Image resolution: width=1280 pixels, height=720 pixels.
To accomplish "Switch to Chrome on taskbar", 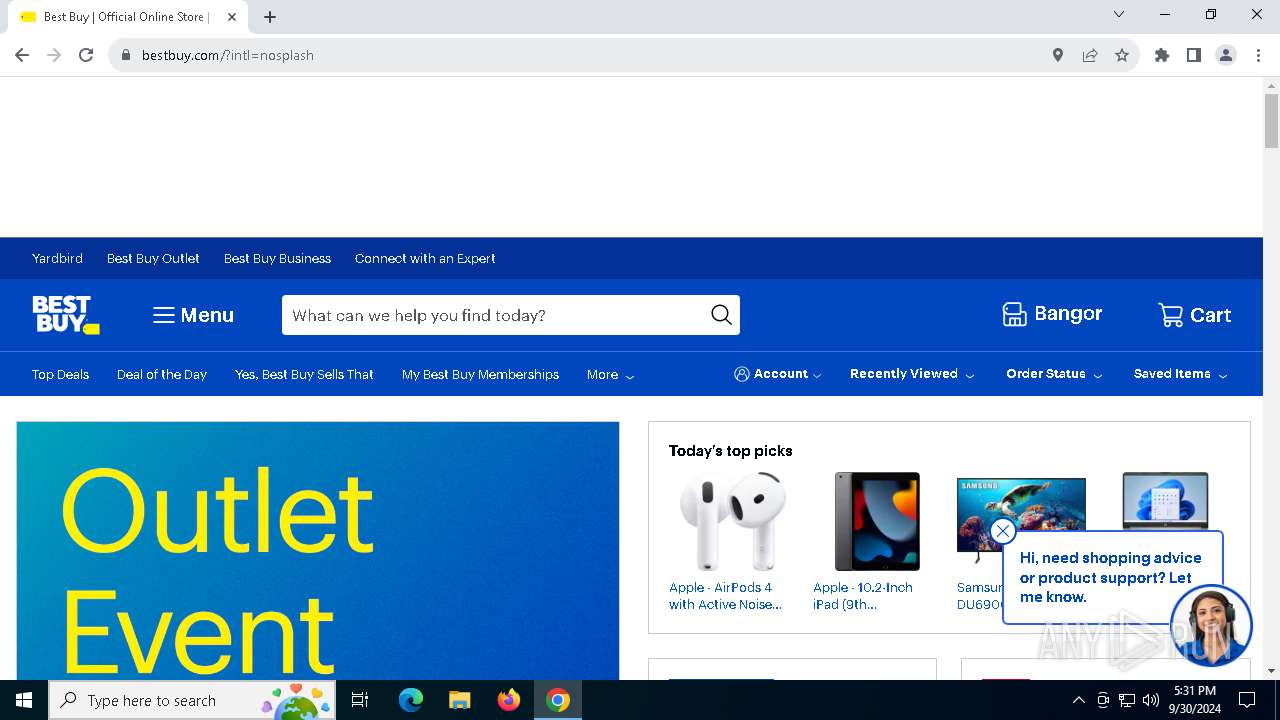I will (558, 700).
